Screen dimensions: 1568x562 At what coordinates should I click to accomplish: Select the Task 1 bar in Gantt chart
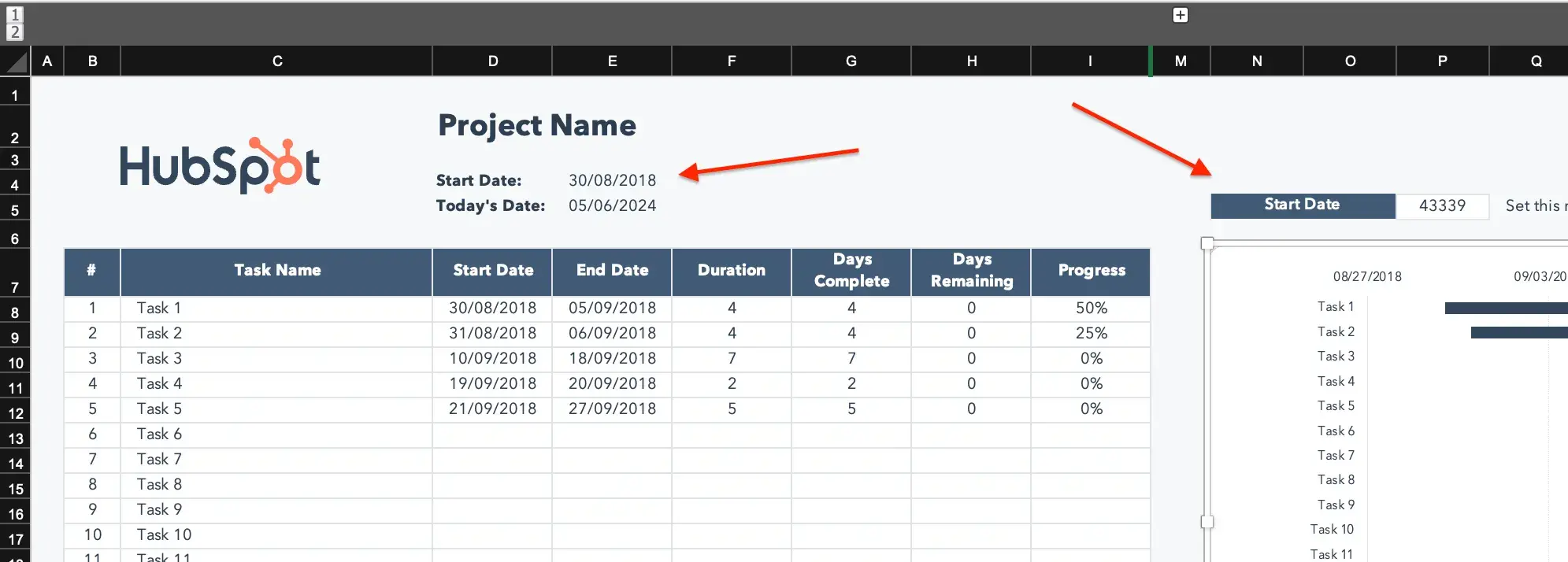click(1504, 308)
